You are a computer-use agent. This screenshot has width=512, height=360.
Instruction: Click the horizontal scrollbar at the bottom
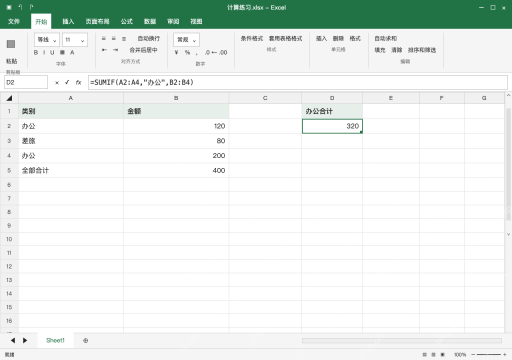click(x=402, y=340)
